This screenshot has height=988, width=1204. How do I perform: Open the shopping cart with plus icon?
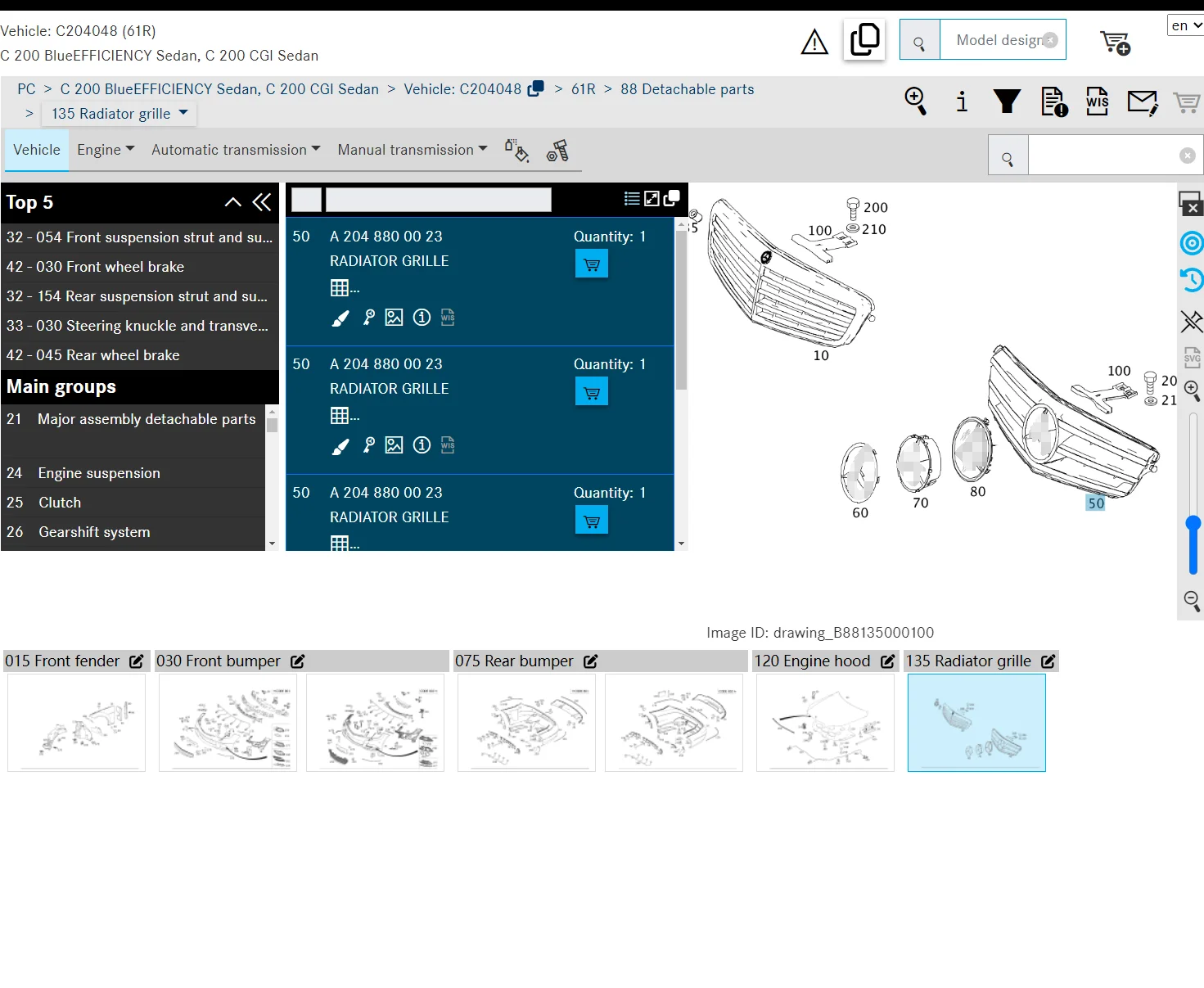pyautogui.click(x=1115, y=43)
